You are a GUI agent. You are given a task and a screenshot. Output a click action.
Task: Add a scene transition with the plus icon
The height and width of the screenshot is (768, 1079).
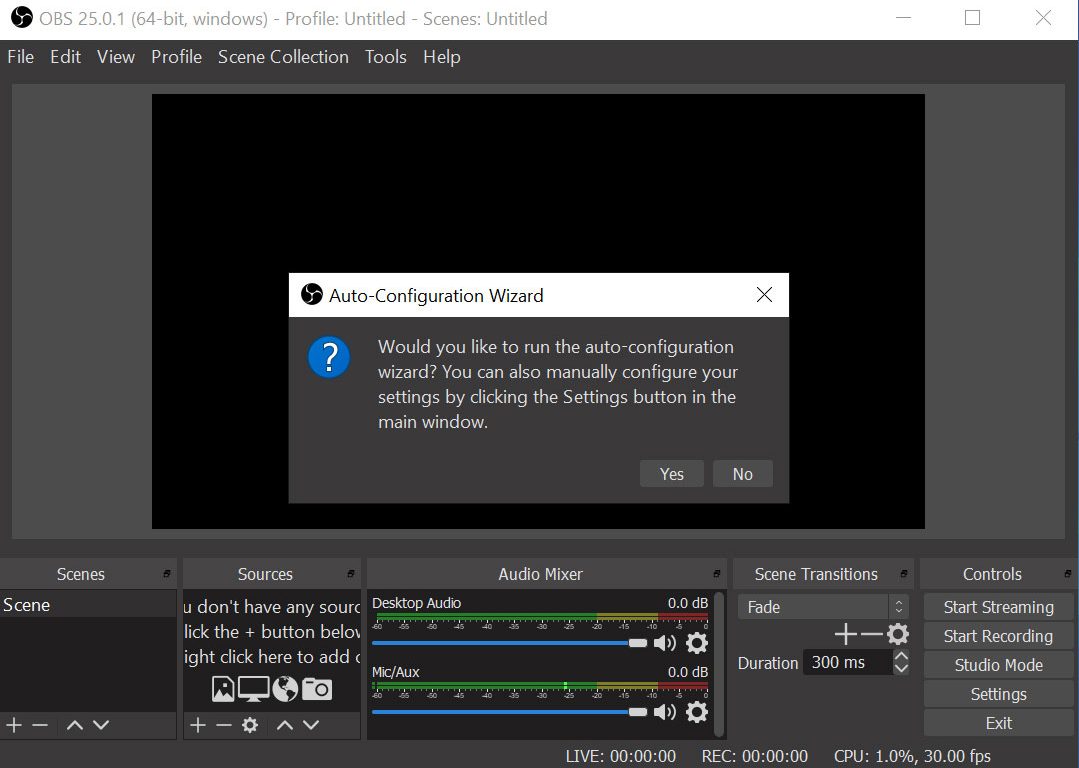click(845, 635)
